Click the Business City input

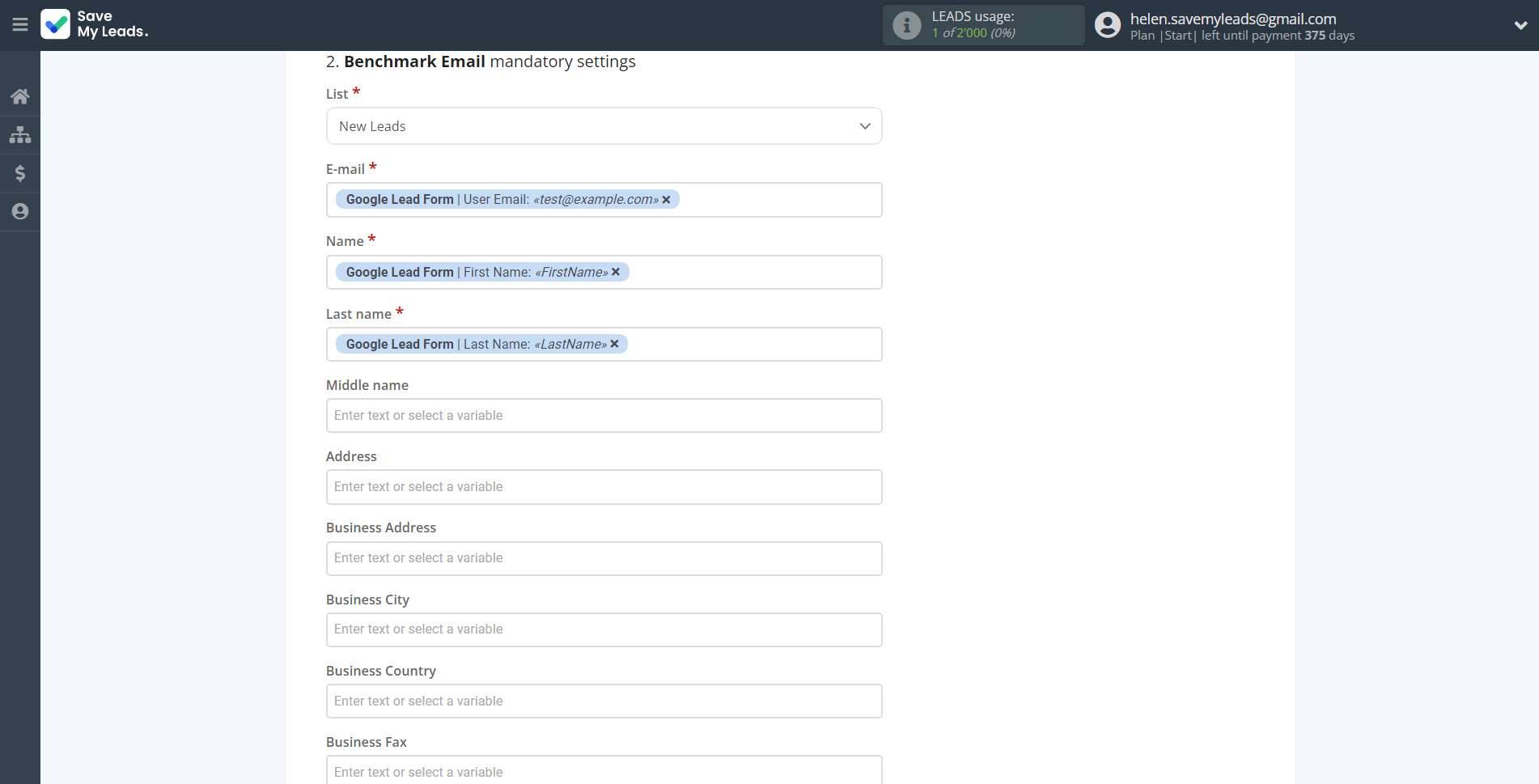pyautogui.click(x=604, y=629)
